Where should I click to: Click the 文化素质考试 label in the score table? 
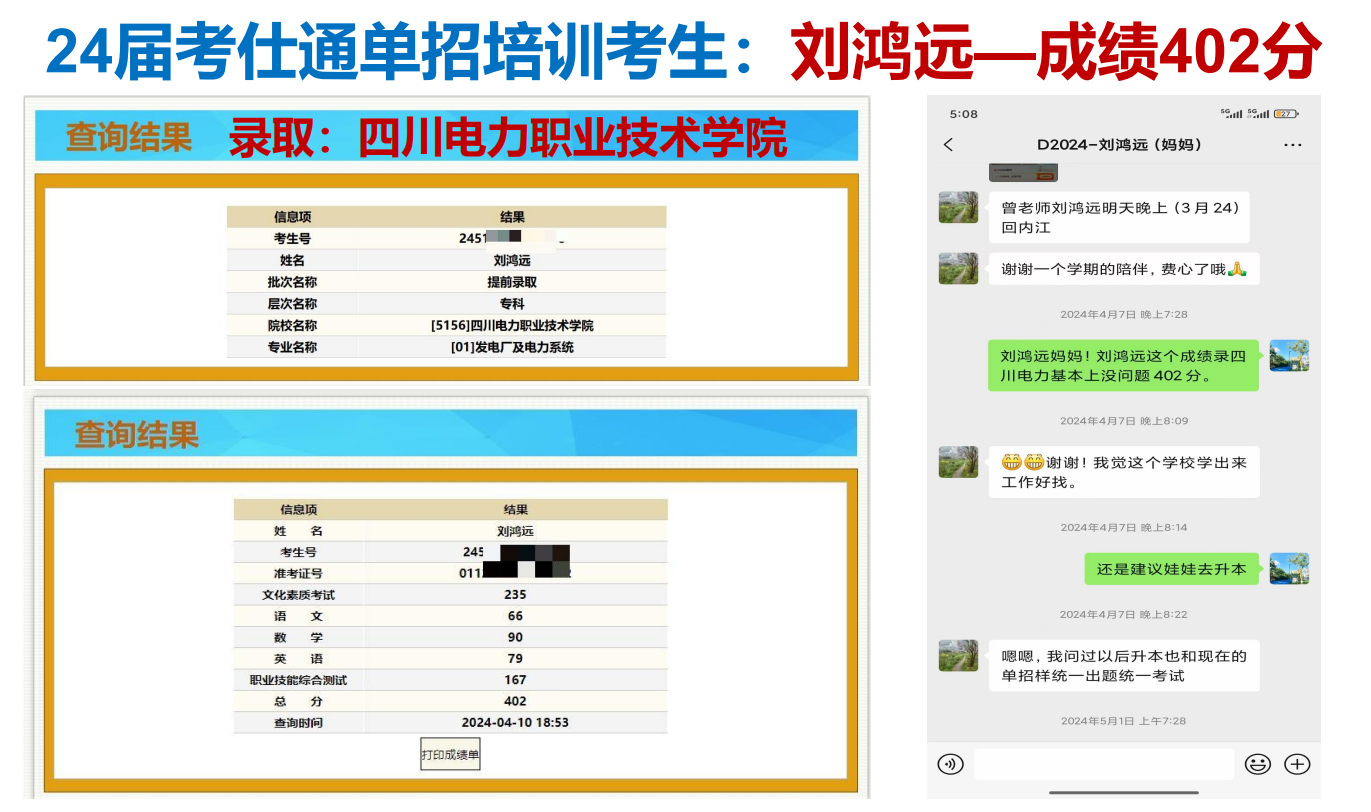click(298, 595)
